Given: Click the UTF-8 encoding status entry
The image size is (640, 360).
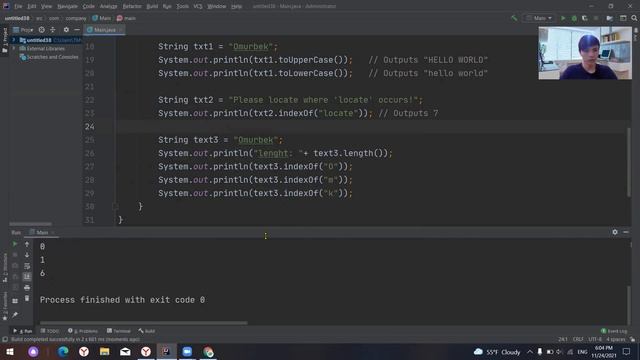Looking at the screenshot, I should 595,339.
